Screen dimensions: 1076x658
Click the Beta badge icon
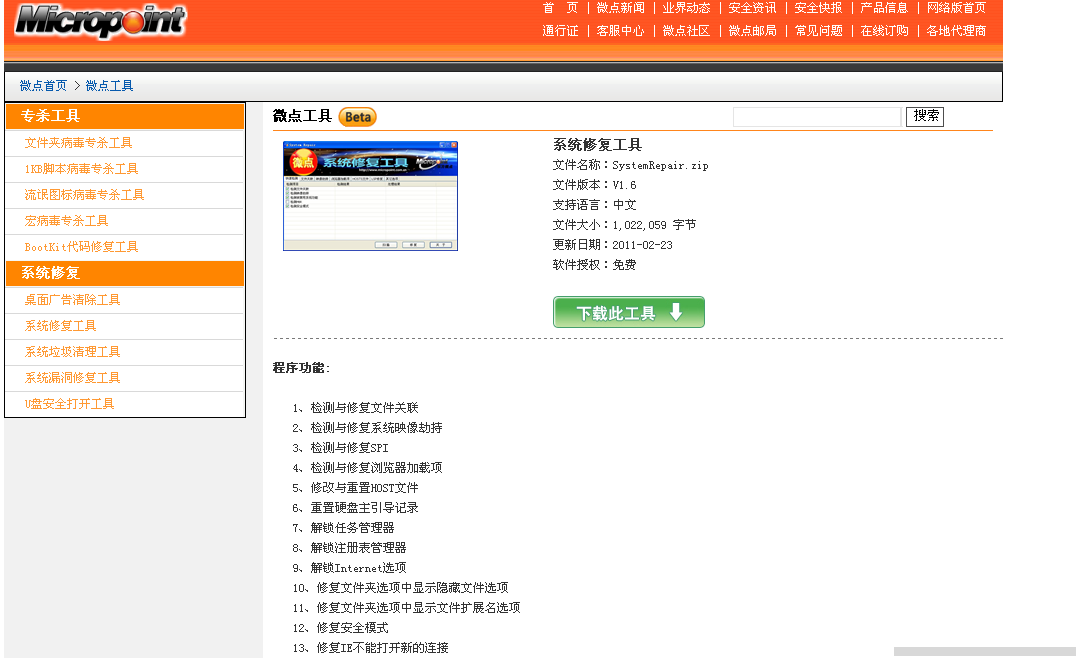357,117
